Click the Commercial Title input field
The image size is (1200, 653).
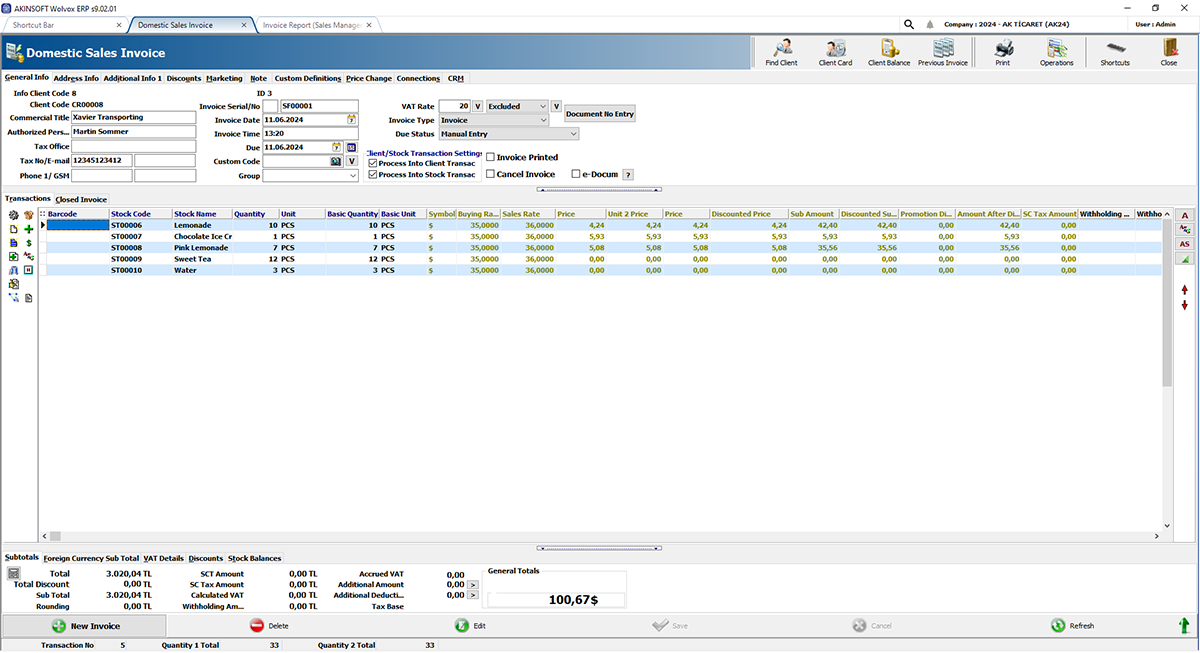133,118
